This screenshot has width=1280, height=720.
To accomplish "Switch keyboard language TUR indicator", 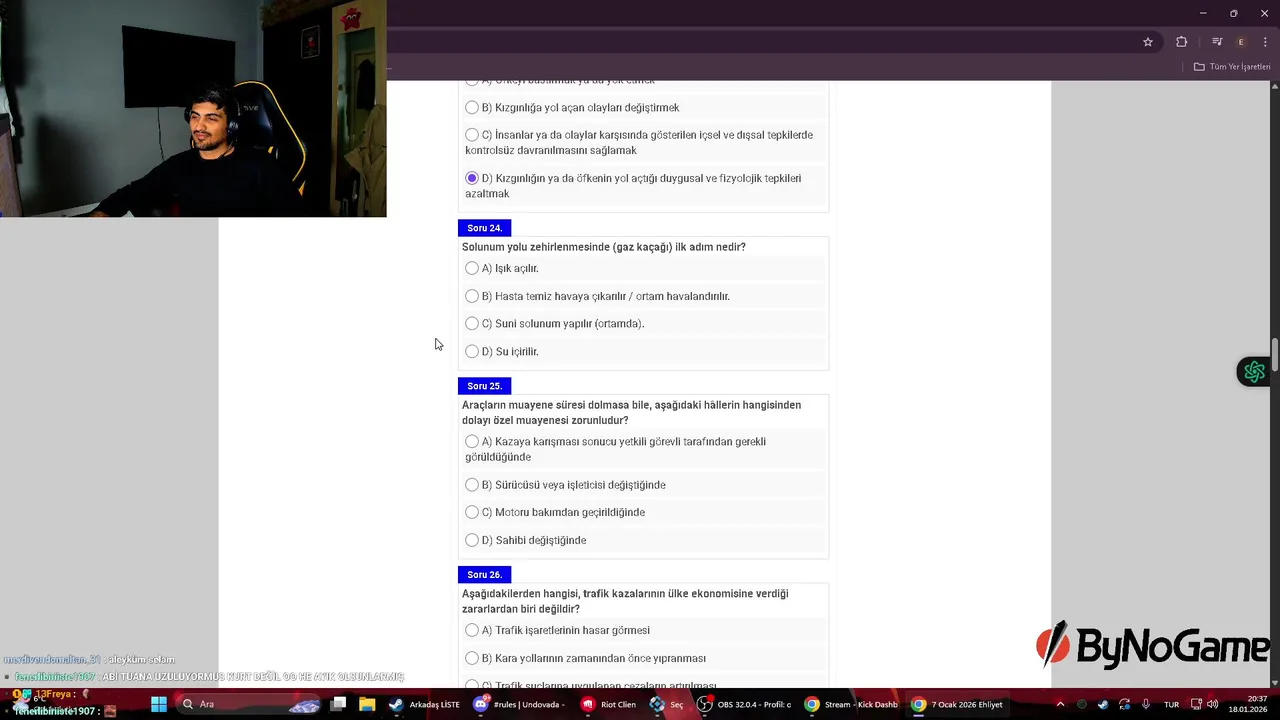I will click(x=1171, y=704).
